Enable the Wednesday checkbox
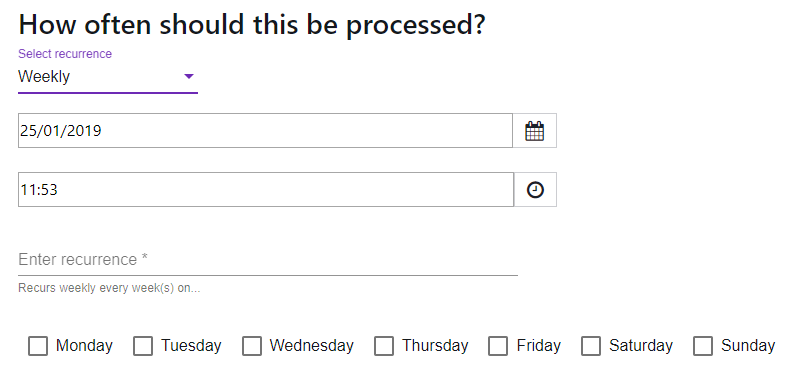 (252, 346)
